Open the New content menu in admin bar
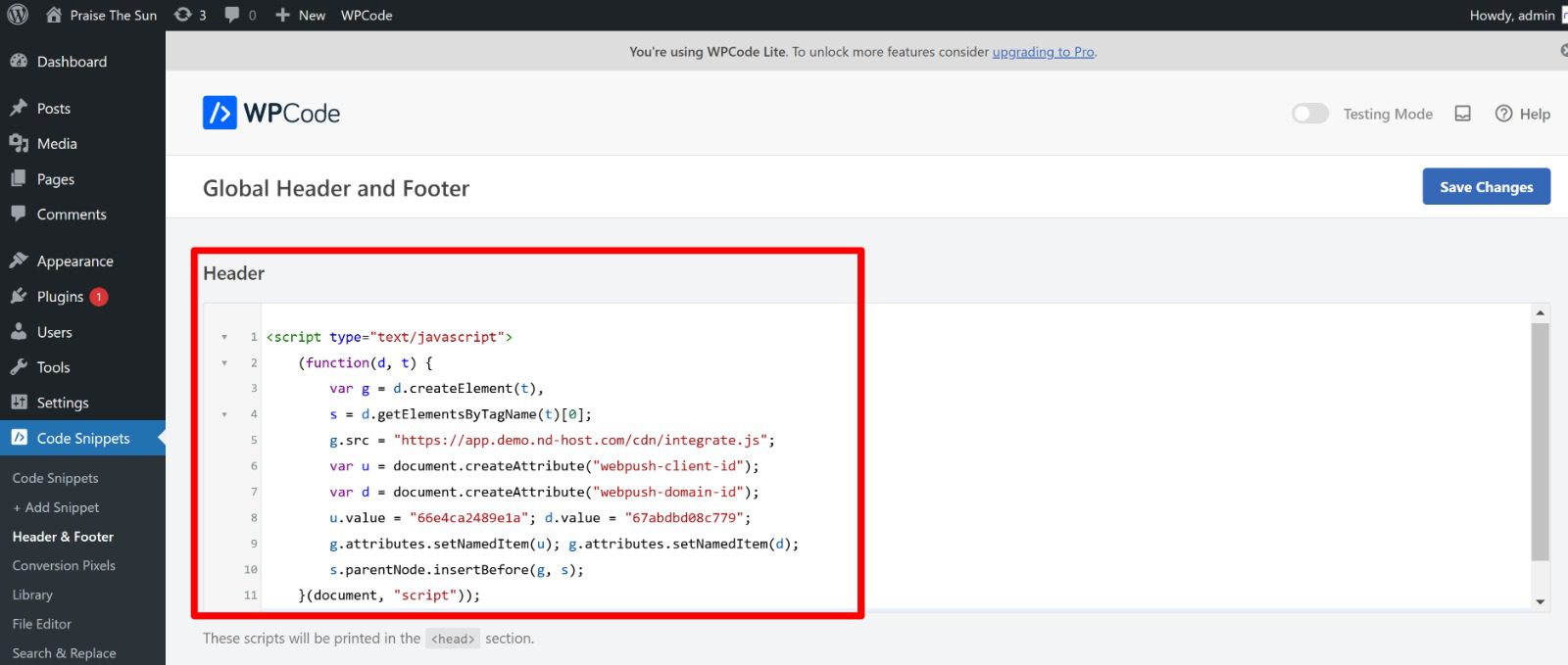1568x665 pixels. pyautogui.click(x=301, y=15)
